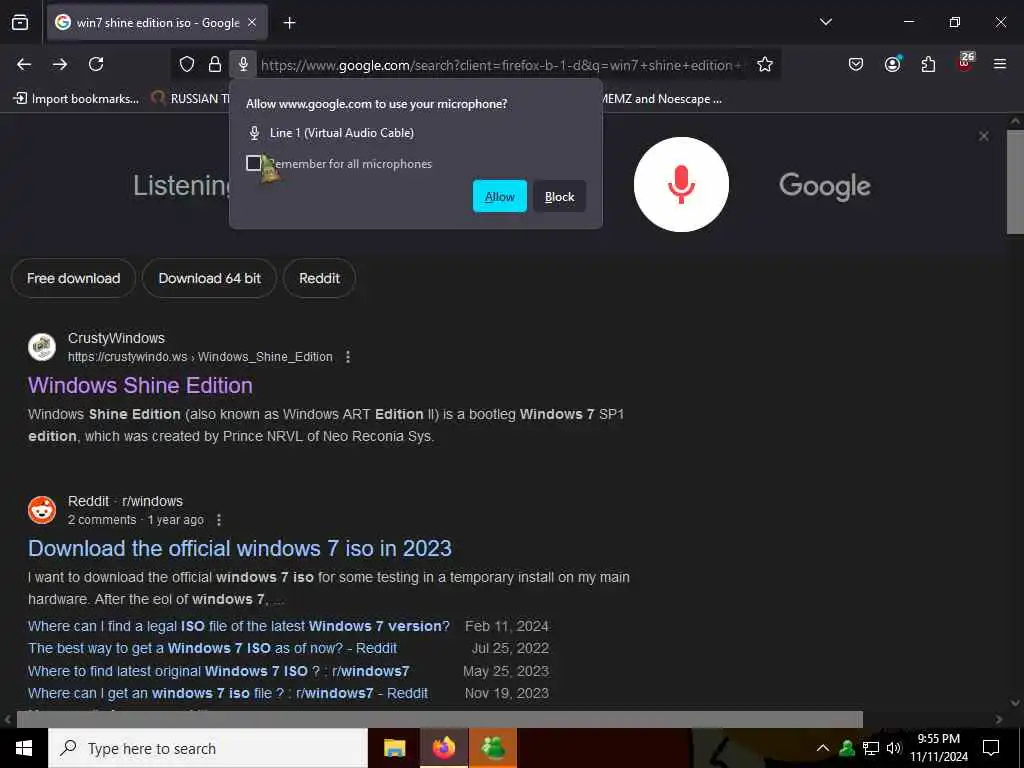
Task: Click the Type here to search box
Action: point(208,748)
